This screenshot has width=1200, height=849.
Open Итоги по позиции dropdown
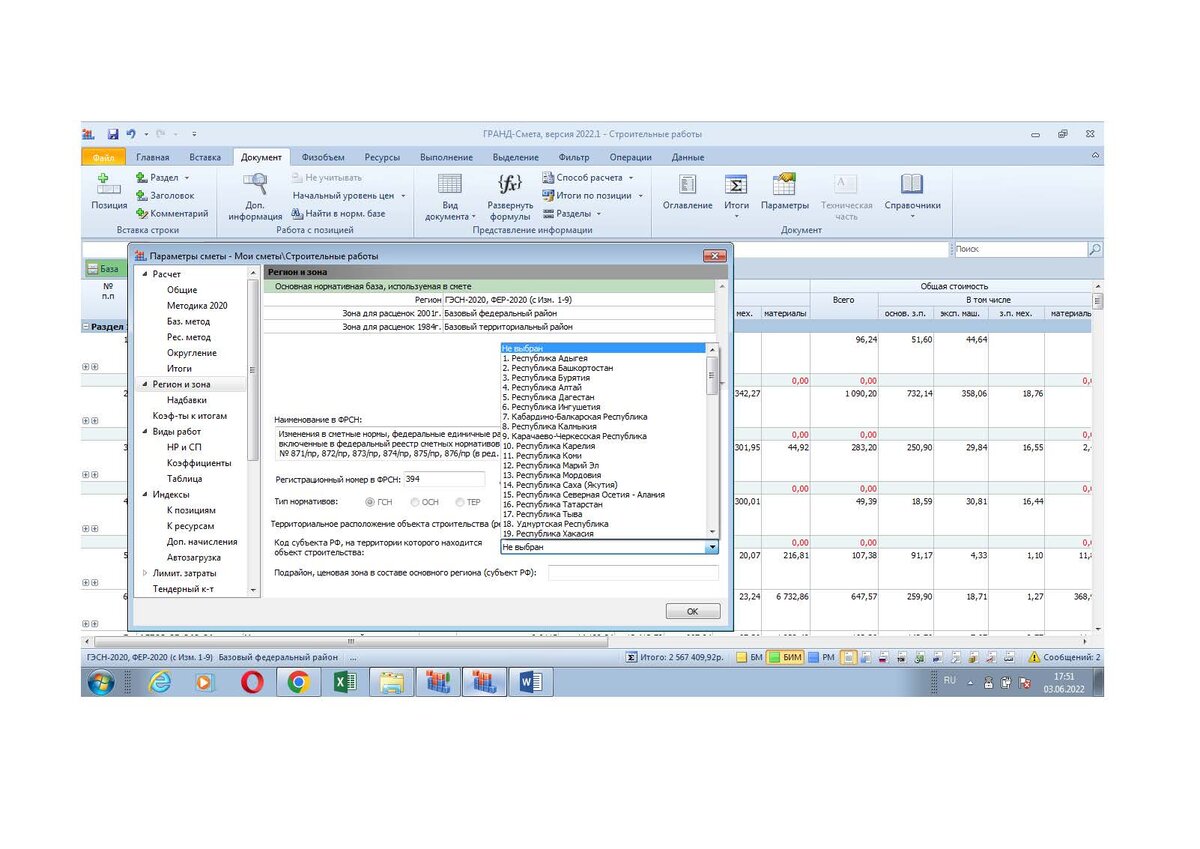(x=594, y=196)
